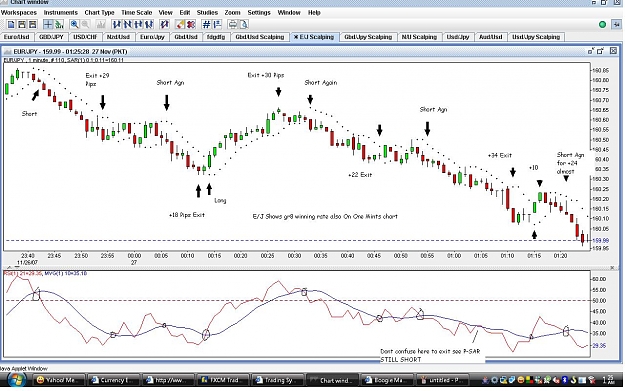The image size is (625, 391).
Task: Open the Trading Sy... taskbar button
Action: pos(279,380)
